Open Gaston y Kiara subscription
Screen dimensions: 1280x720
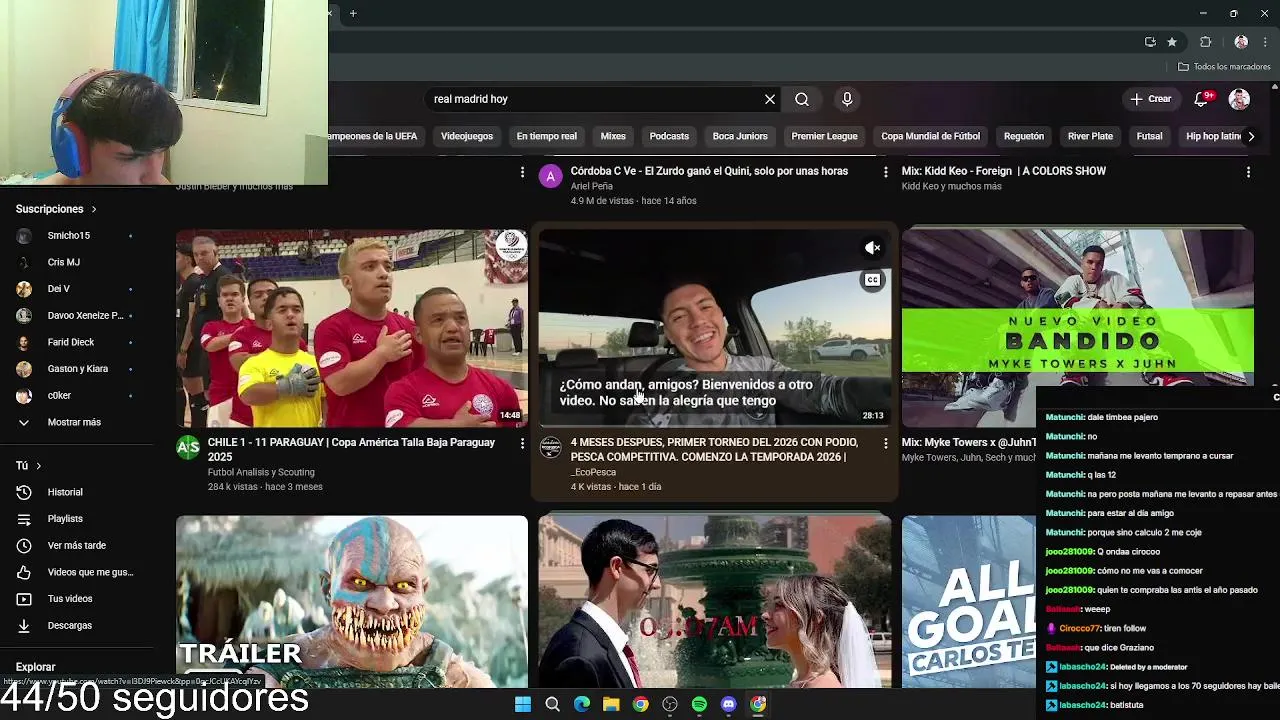point(77,369)
